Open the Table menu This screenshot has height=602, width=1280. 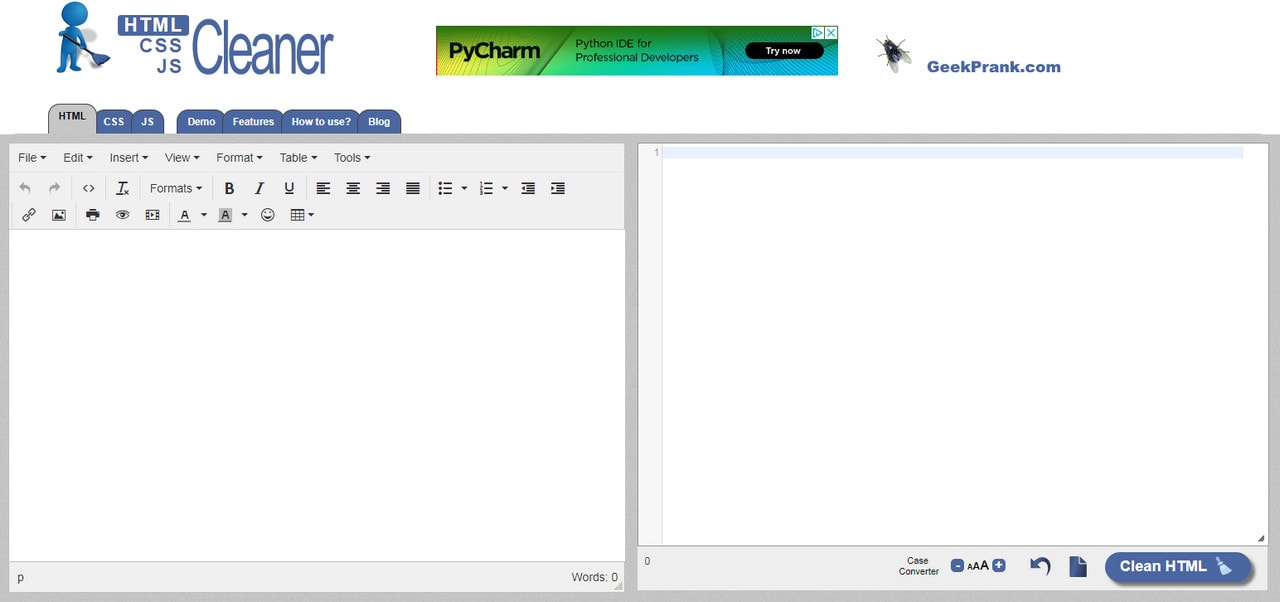click(298, 158)
